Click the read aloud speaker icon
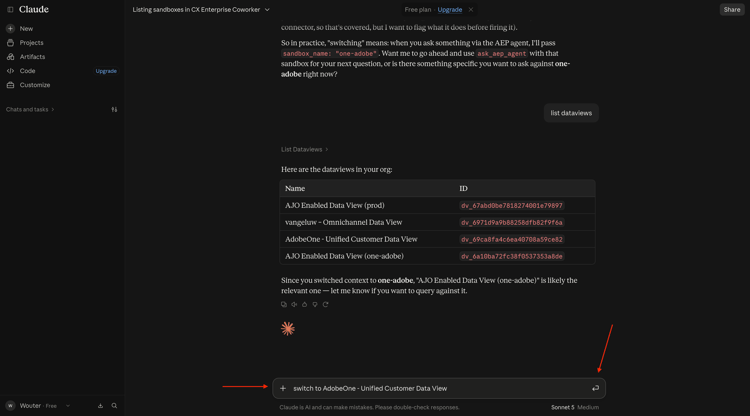 point(294,304)
